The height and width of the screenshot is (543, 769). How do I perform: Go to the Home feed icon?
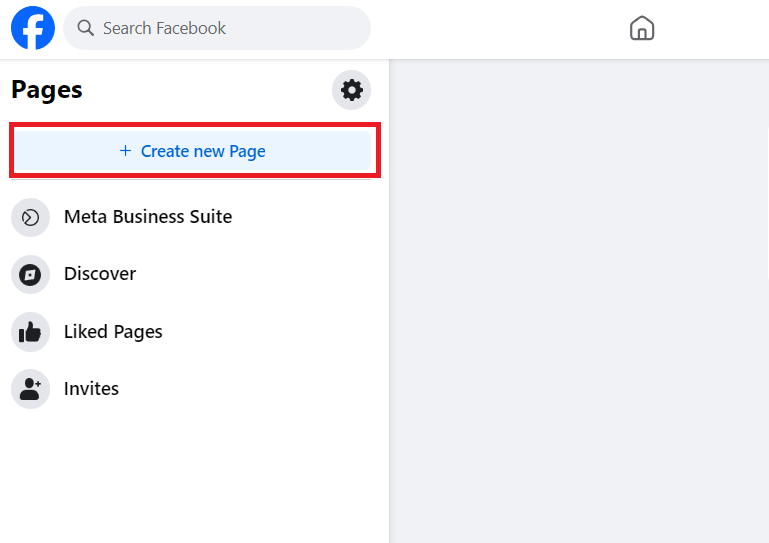[x=642, y=28]
